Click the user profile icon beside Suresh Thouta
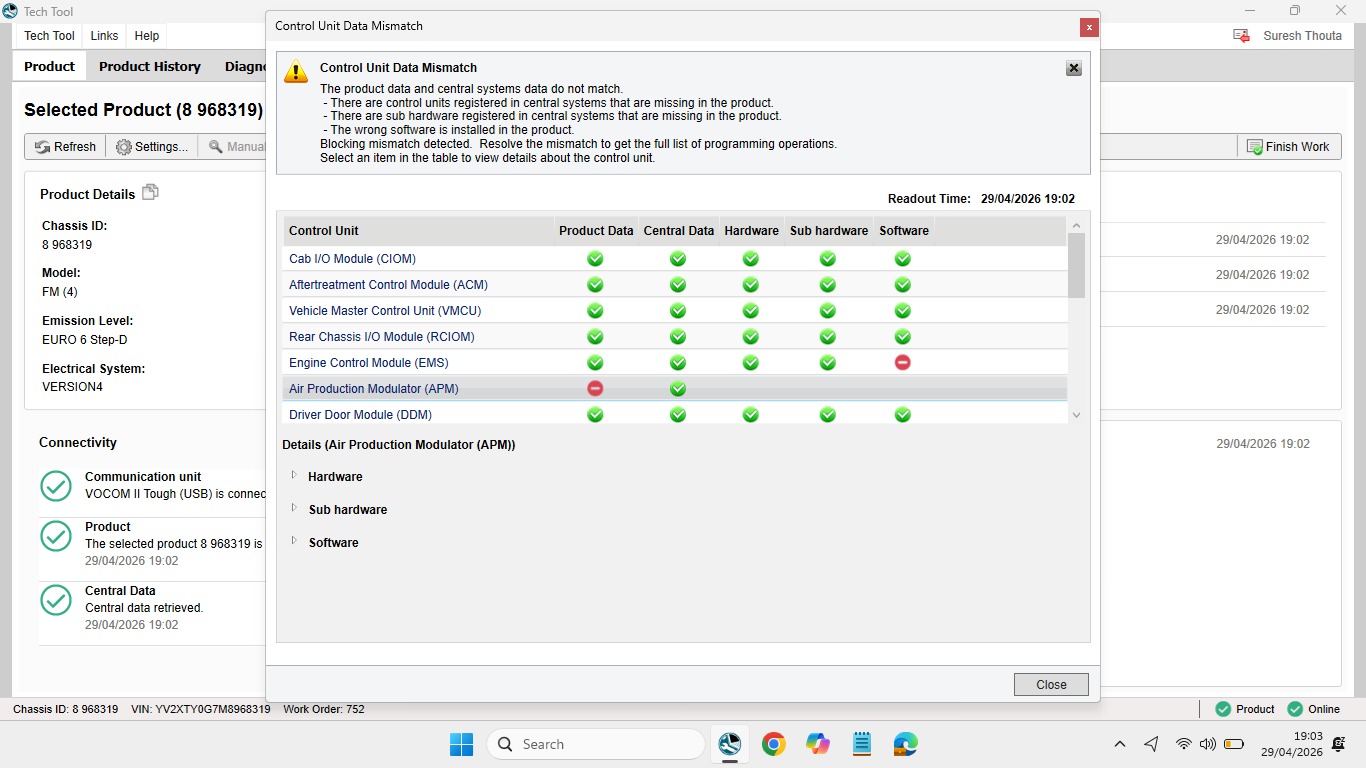The image size is (1366, 768). pyautogui.click(x=1242, y=35)
